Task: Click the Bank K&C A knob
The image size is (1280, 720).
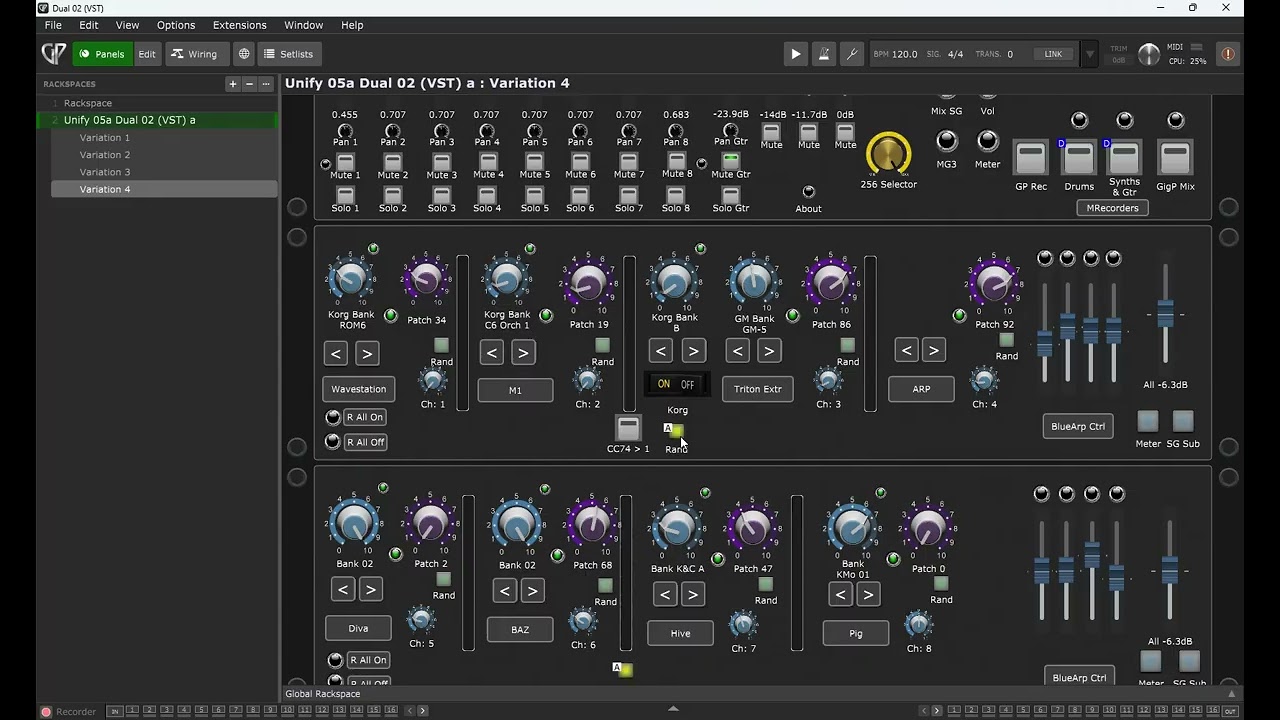Action: tap(677, 529)
